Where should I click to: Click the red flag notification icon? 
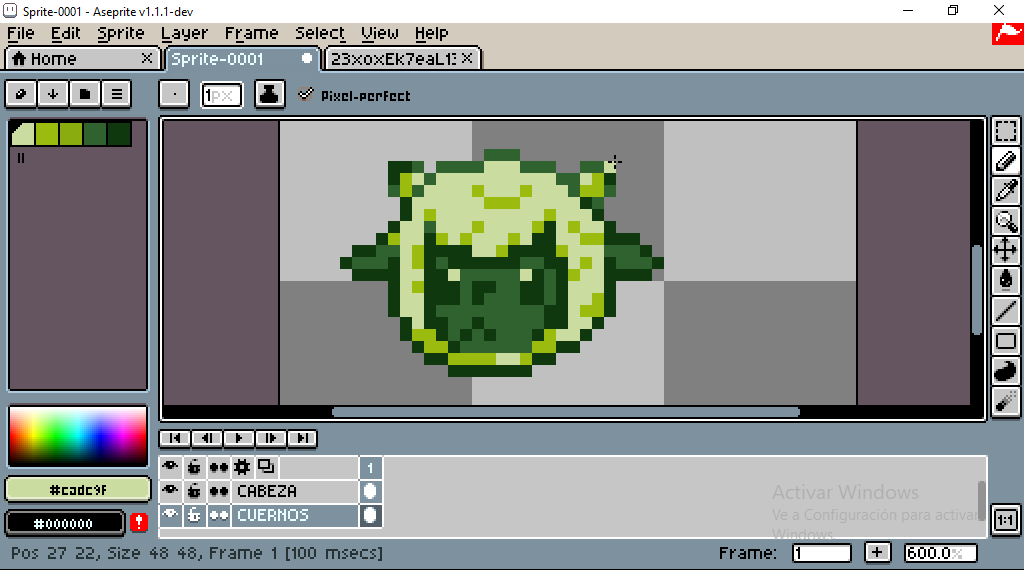(1008, 34)
